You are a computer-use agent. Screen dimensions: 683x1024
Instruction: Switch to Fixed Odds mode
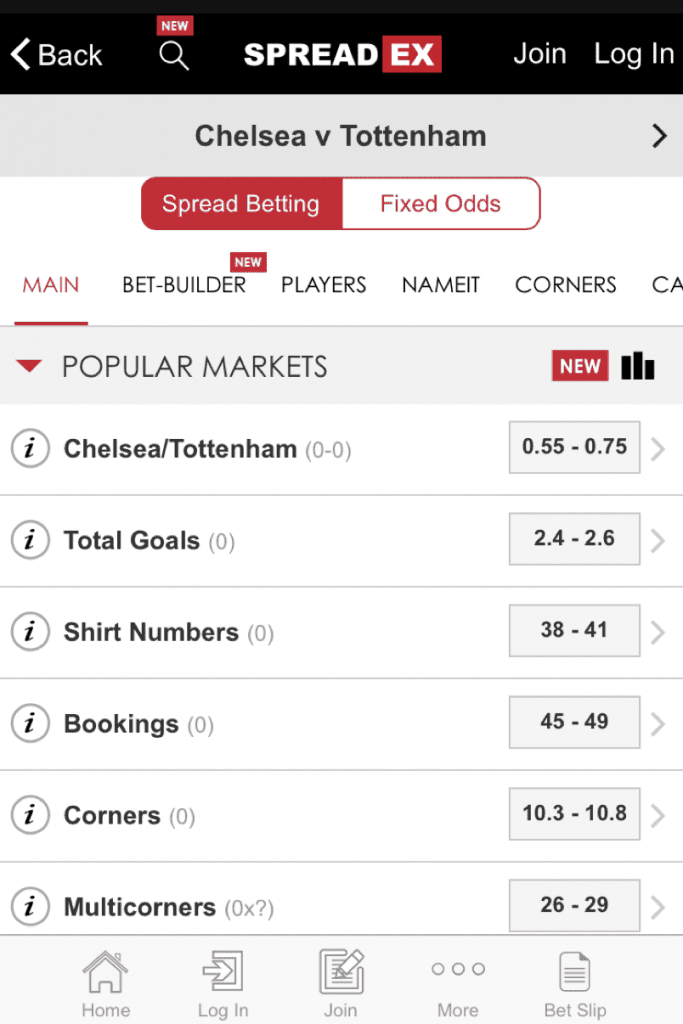(x=441, y=203)
